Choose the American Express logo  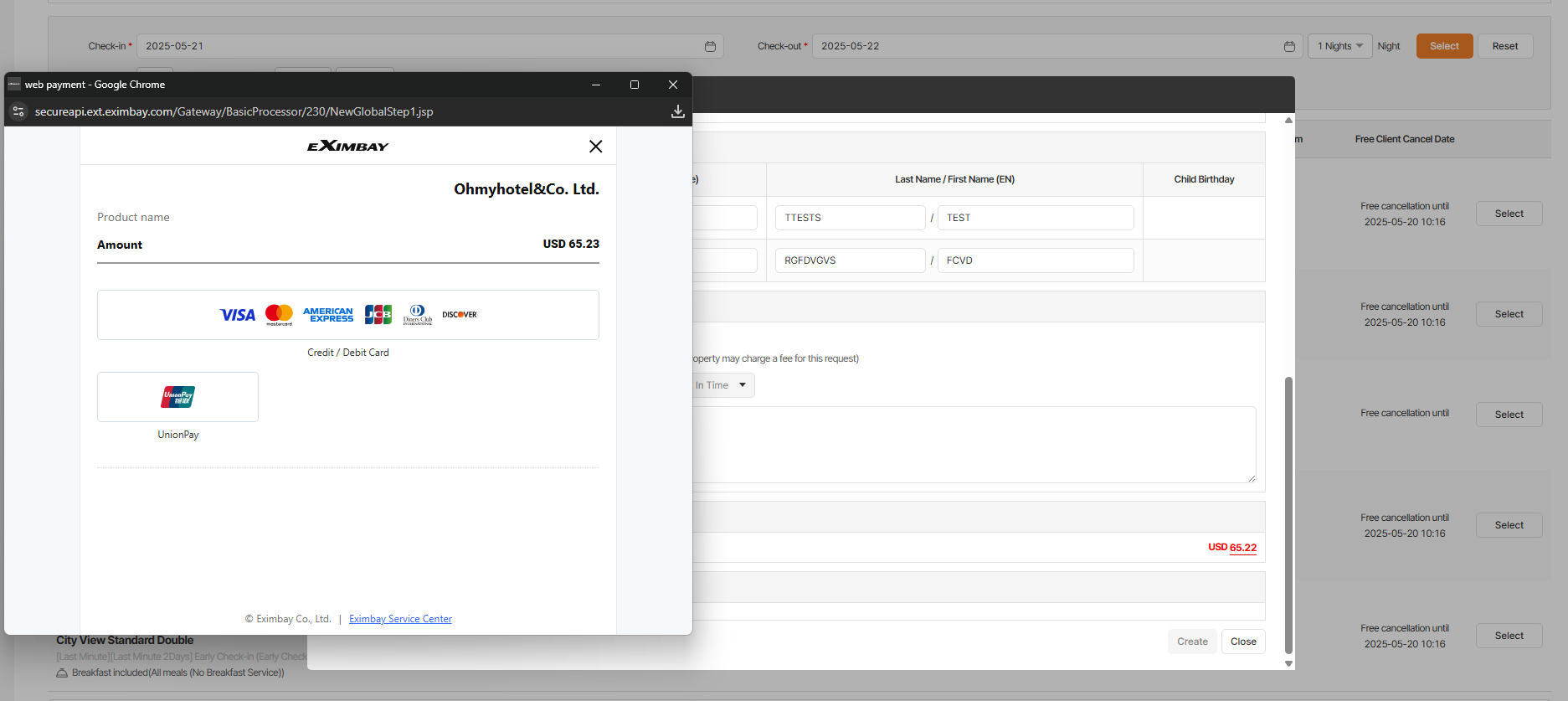tap(328, 315)
